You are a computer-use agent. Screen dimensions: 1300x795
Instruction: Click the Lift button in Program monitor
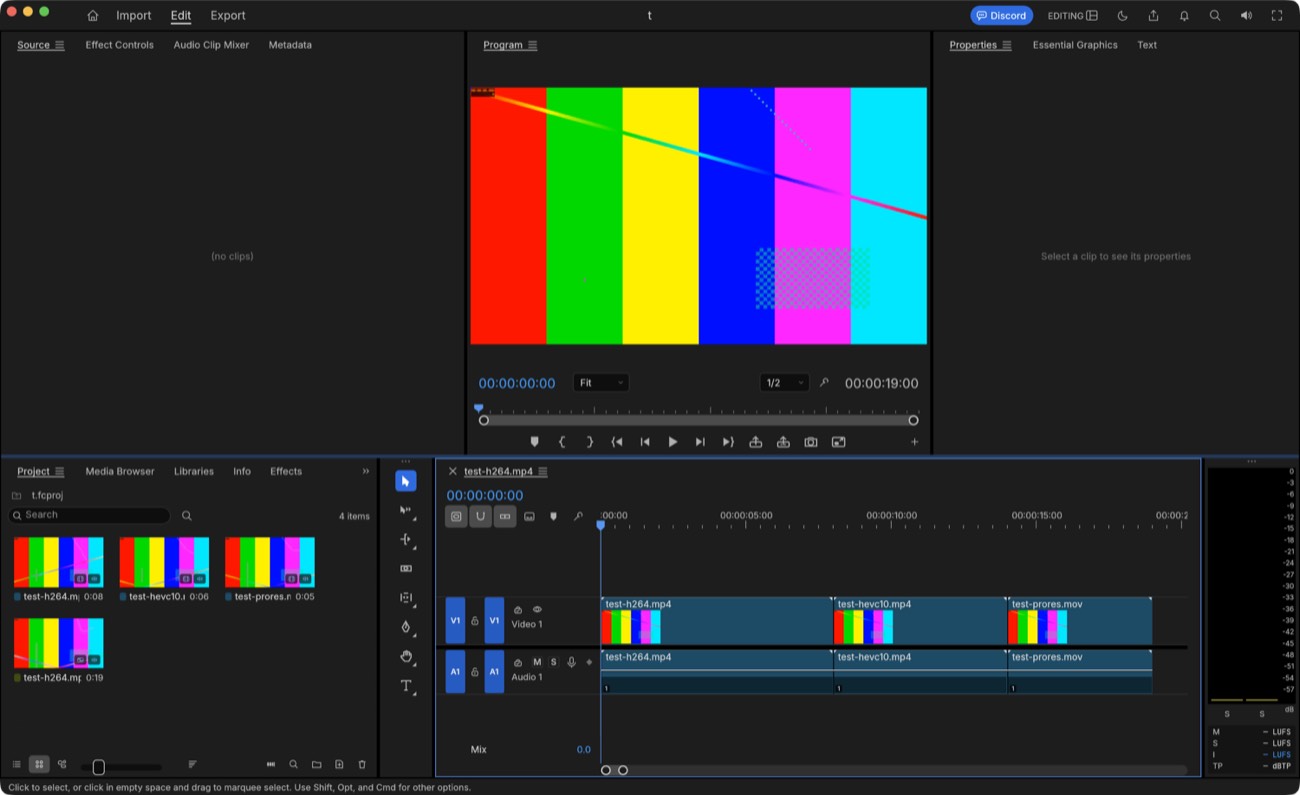[x=756, y=442]
